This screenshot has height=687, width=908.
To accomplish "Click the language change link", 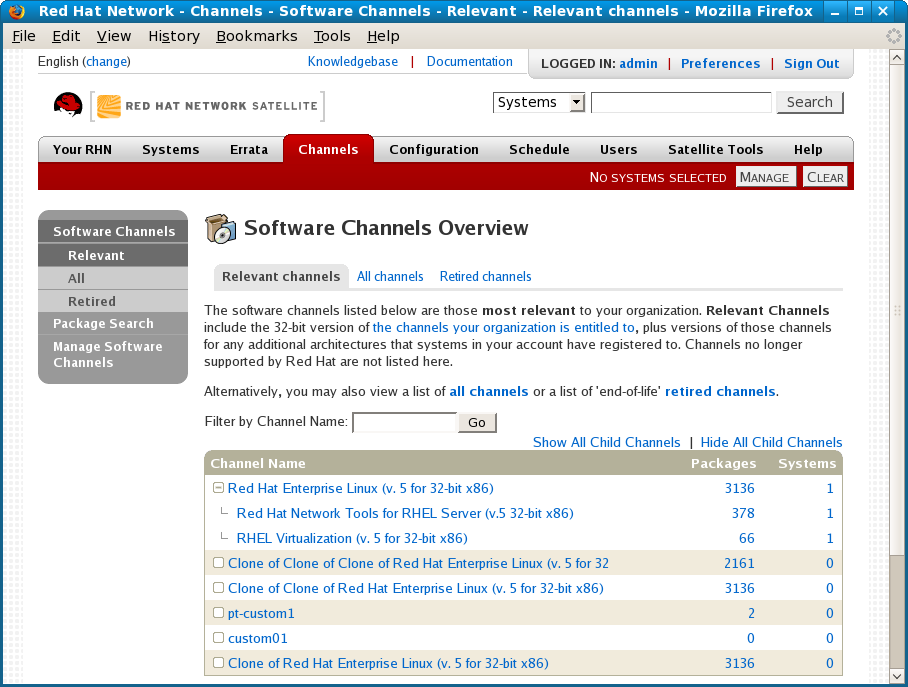I will tap(107, 61).
